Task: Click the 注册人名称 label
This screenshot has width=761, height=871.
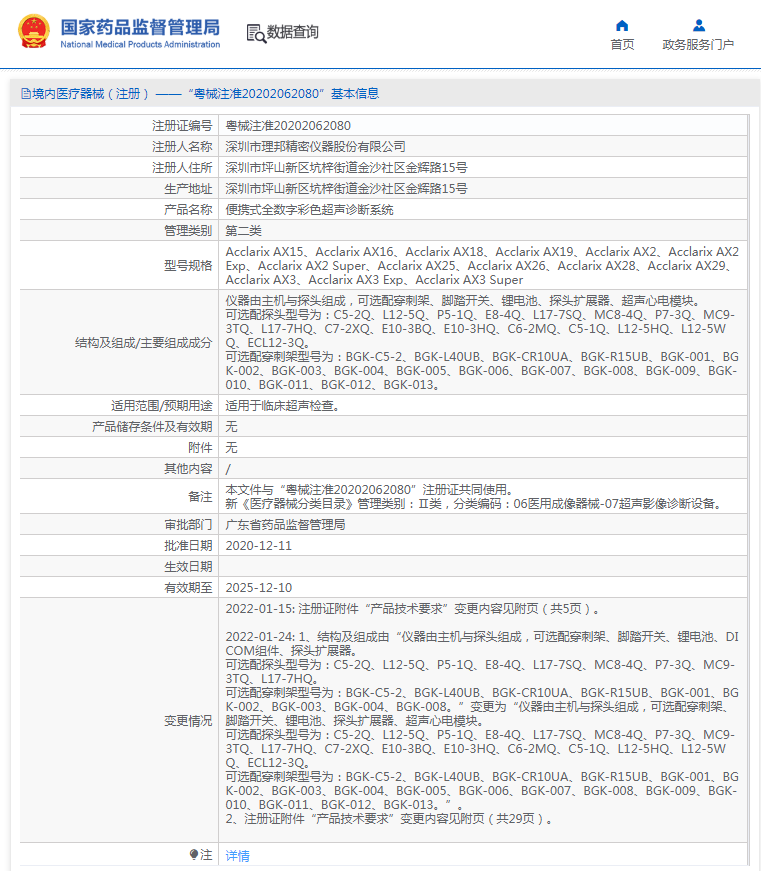Action: (x=182, y=147)
